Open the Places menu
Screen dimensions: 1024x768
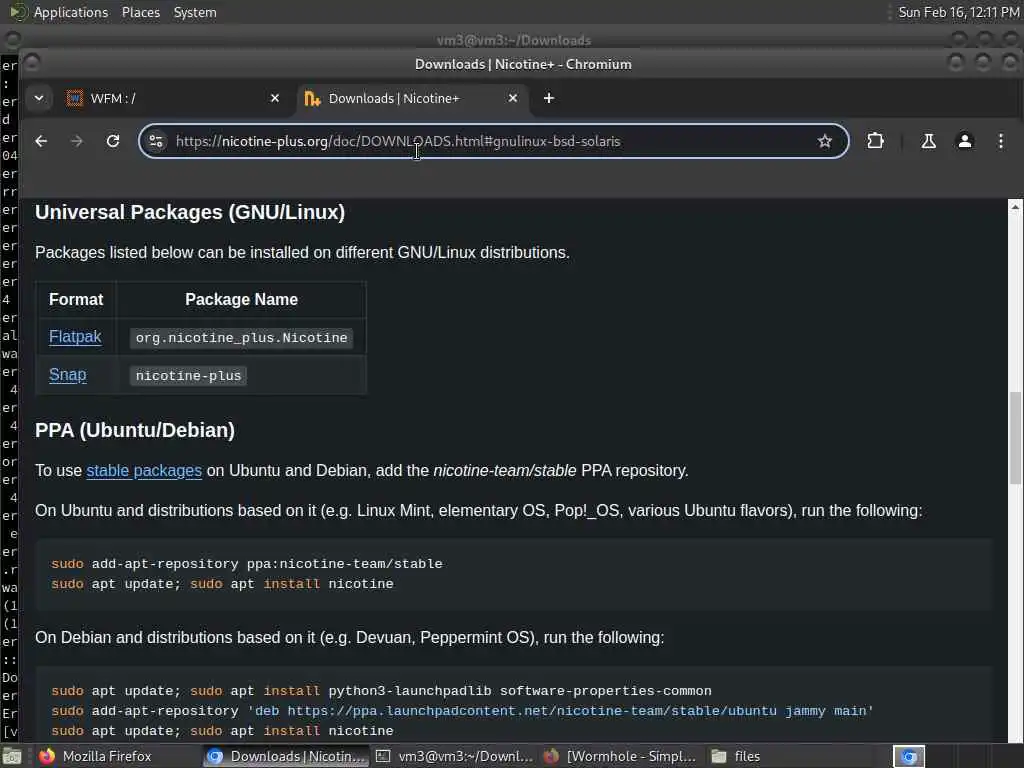(140, 12)
